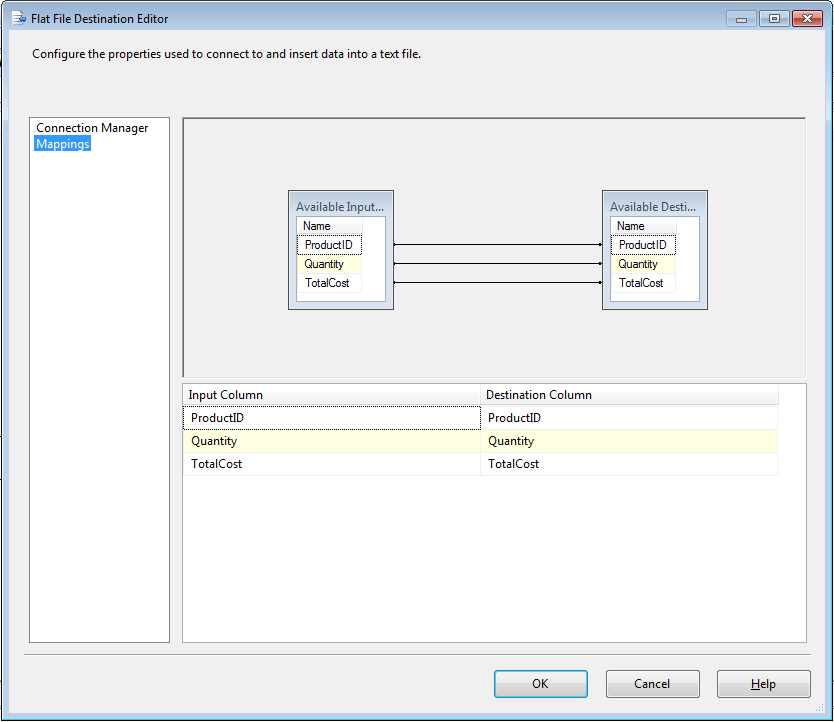834x722 pixels.
Task: Select the TotalCost mapping line
Action: (498, 283)
